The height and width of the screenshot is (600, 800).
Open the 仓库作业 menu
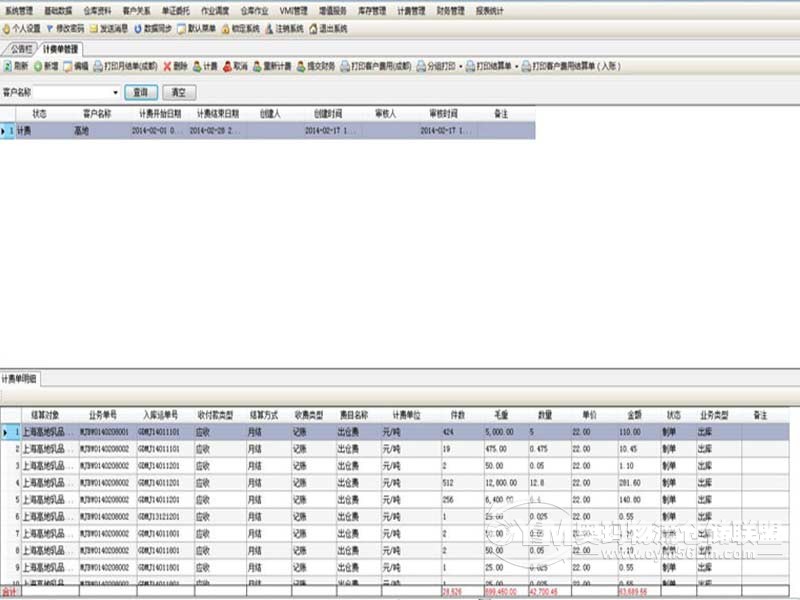pos(255,11)
